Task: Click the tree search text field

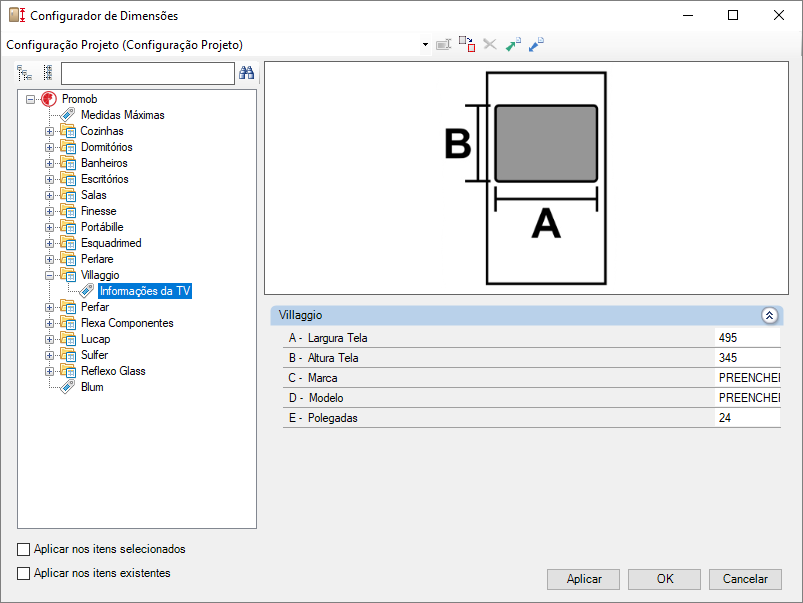Action: click(x=147, y=73)
